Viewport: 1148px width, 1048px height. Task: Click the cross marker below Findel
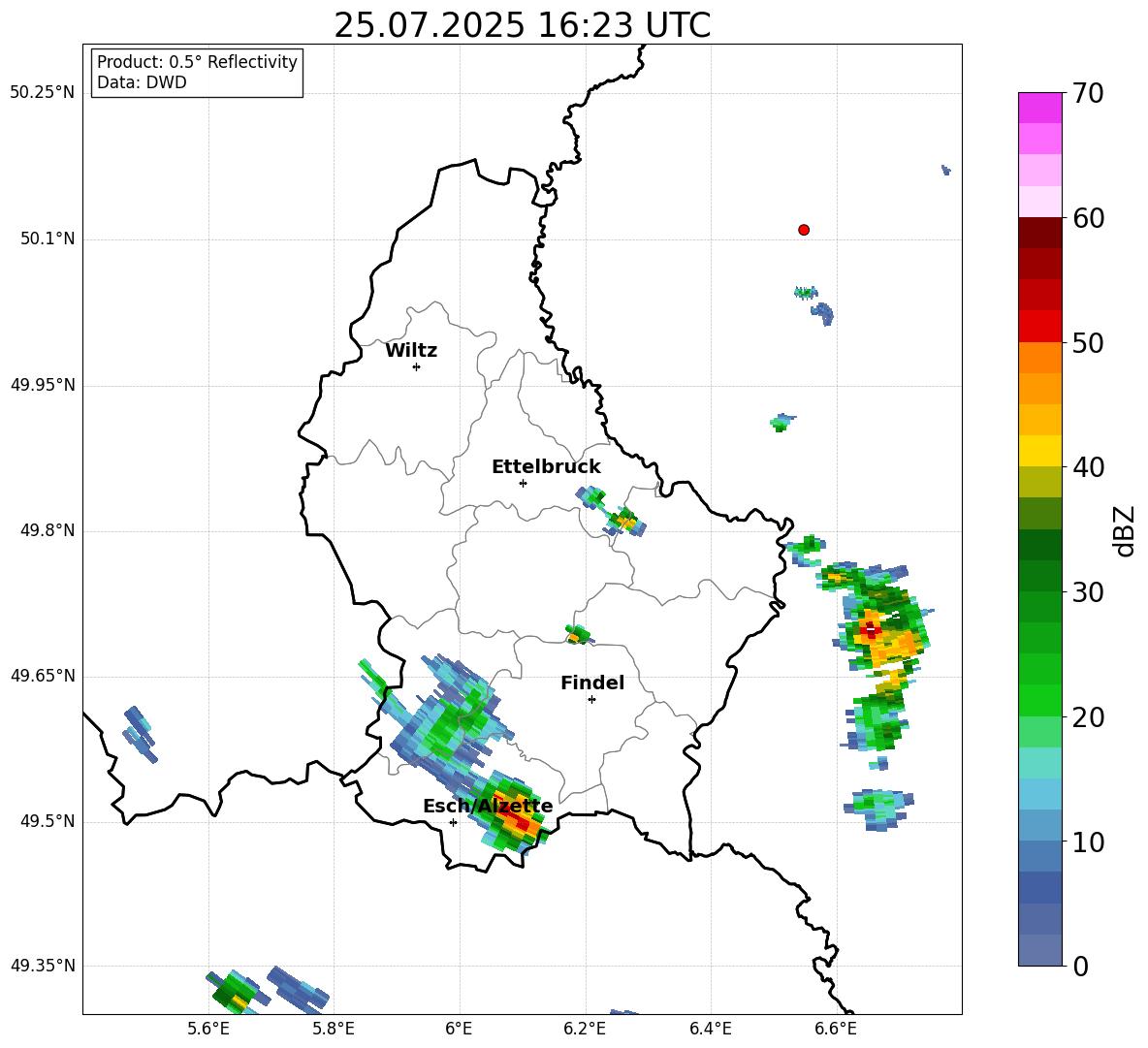[x=591, y=699]
